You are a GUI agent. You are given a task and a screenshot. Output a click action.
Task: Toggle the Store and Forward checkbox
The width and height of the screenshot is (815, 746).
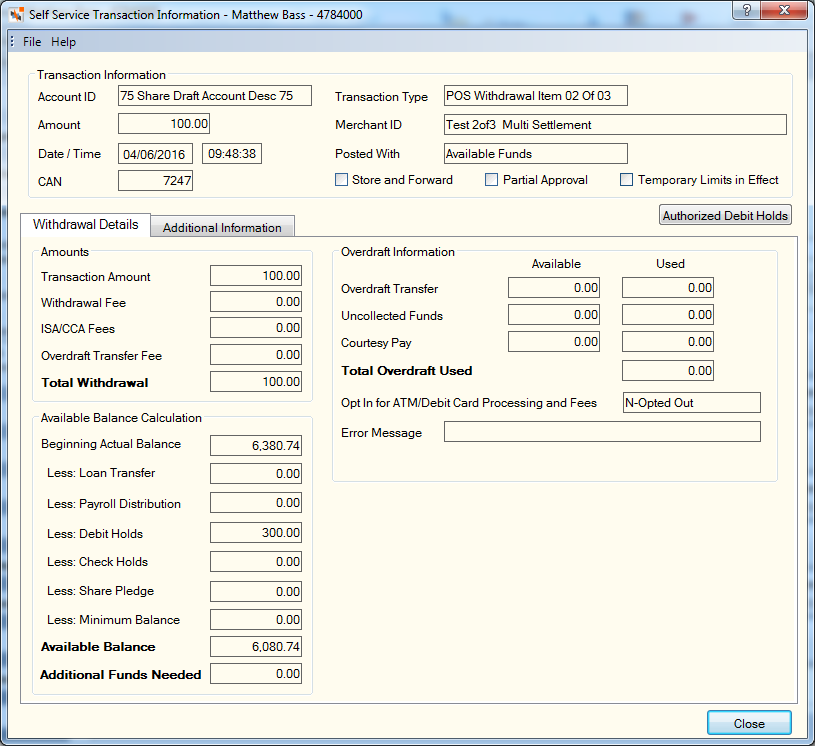(x=341, y=180)
